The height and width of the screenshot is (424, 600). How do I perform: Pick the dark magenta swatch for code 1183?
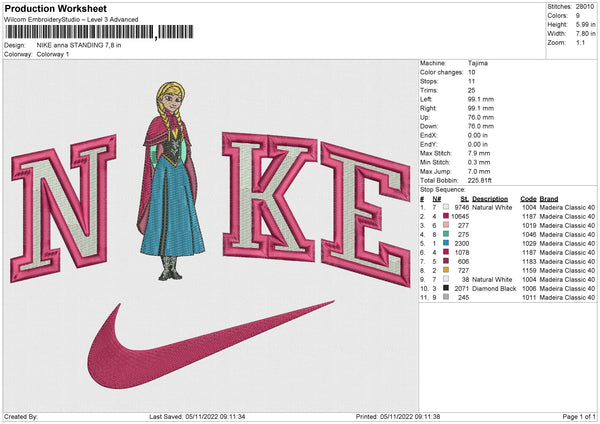pyautogui.click(x=446, y=261)
